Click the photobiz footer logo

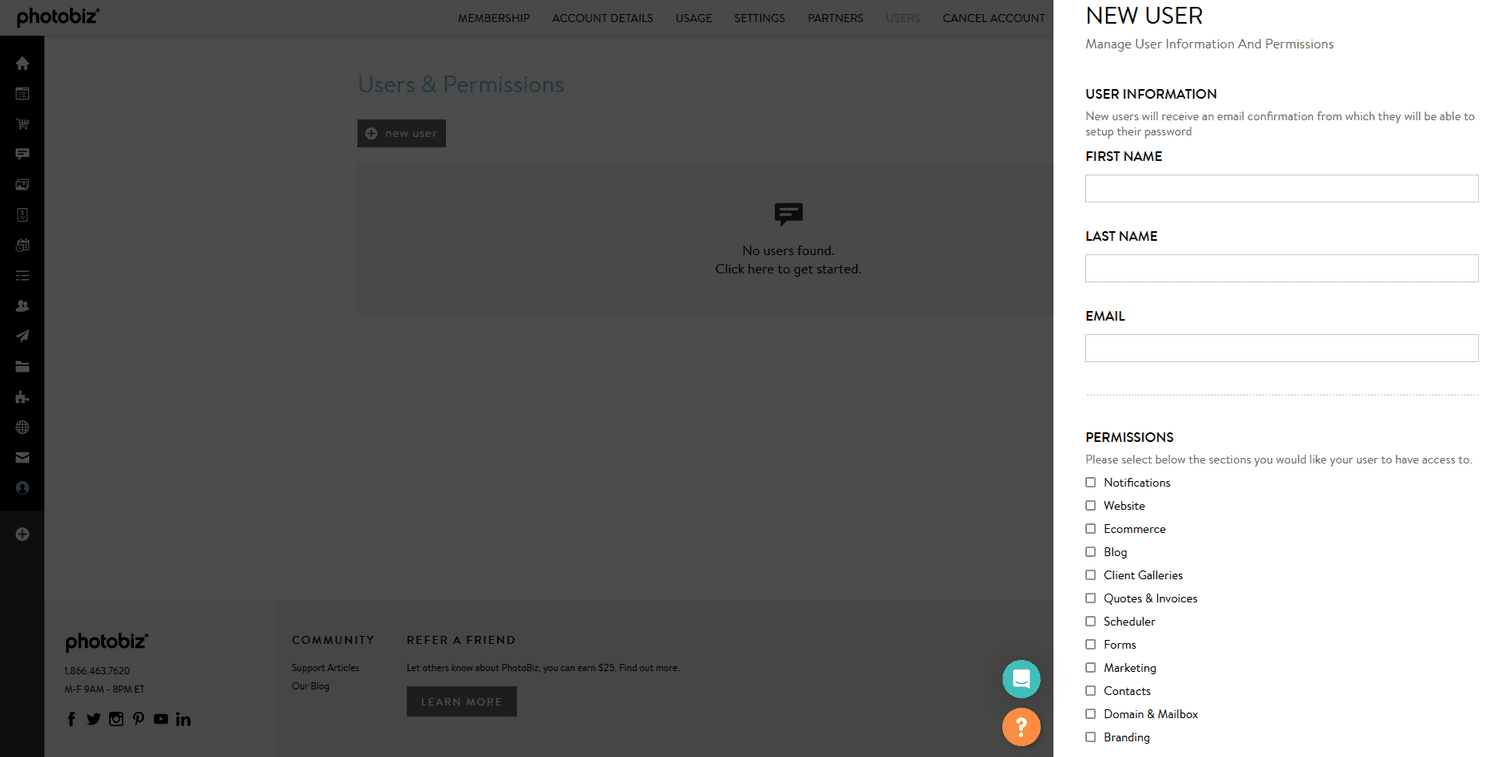click(107, 642)
